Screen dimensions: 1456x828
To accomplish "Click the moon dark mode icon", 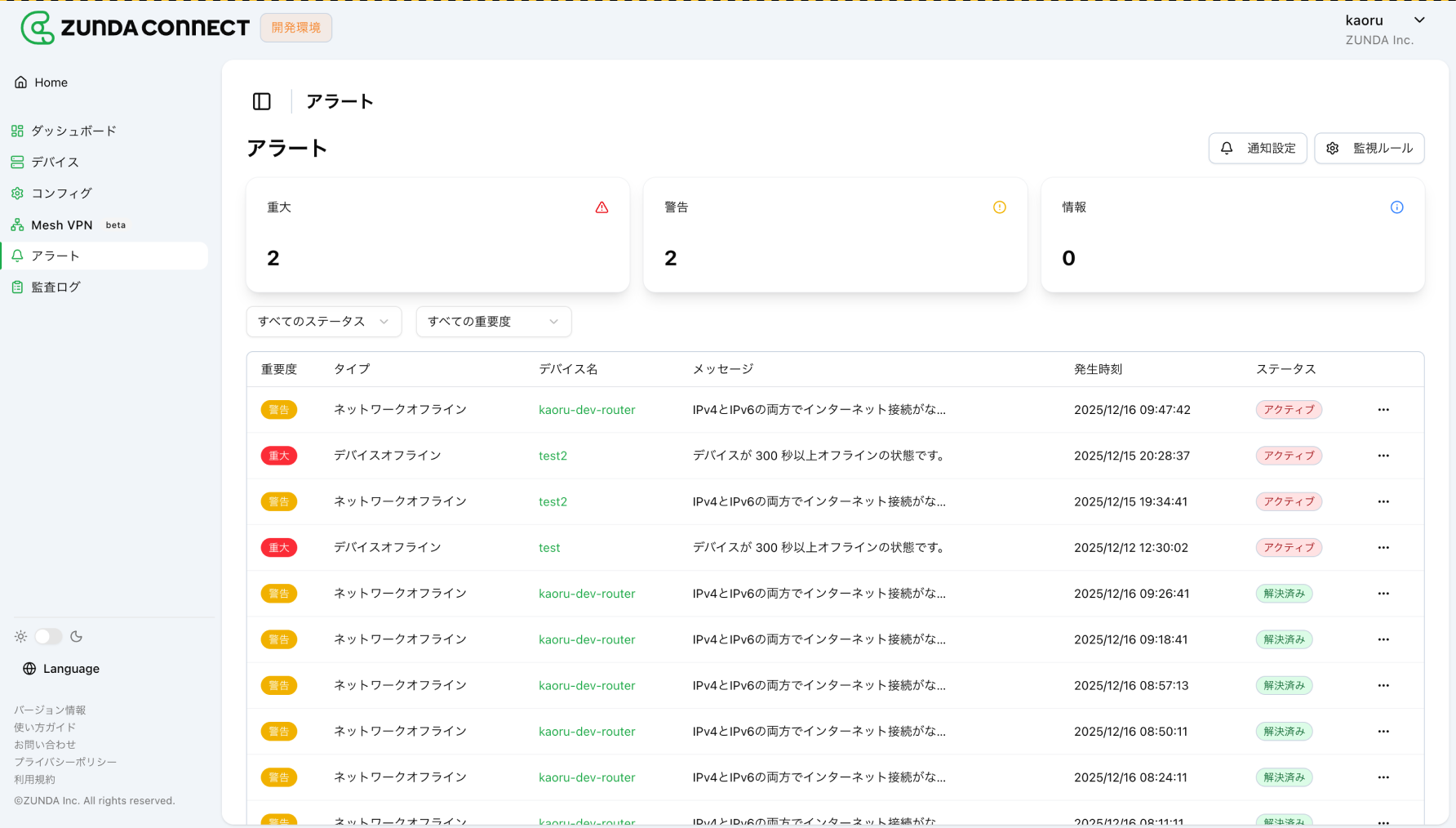I will click(x=77, y=637).
